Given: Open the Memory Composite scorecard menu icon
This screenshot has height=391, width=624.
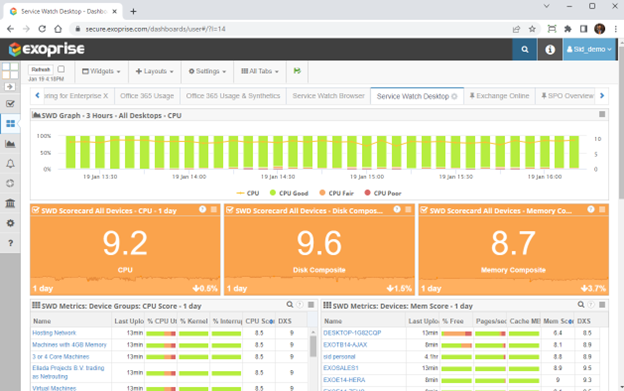Looking at the screenshot, I should (602, 209).
